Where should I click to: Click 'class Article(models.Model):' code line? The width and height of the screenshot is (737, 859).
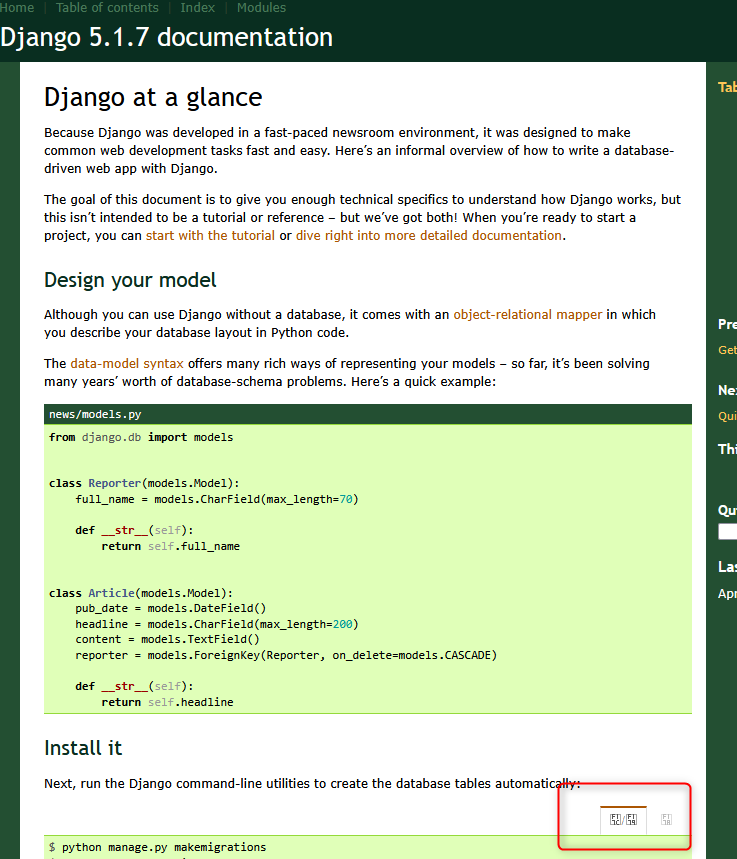[x=141, y=593]
